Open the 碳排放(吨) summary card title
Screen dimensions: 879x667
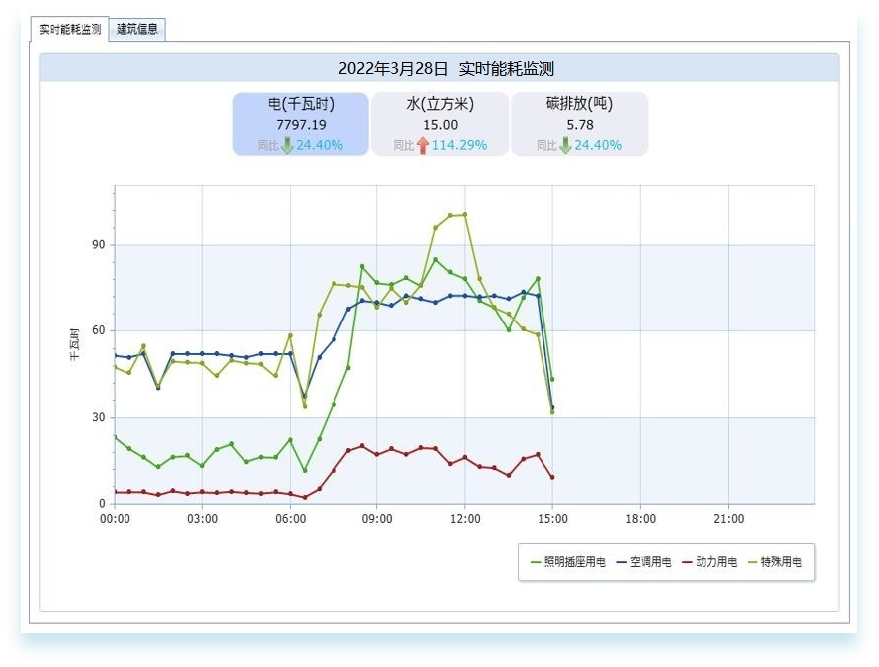(x=579, y=104)
